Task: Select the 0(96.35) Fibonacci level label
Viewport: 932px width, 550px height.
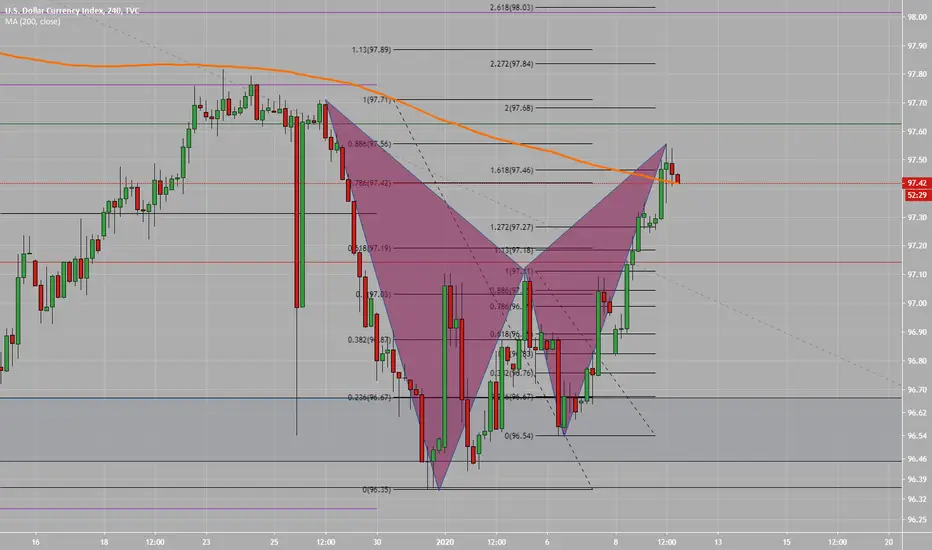Action: pos(377,490)
